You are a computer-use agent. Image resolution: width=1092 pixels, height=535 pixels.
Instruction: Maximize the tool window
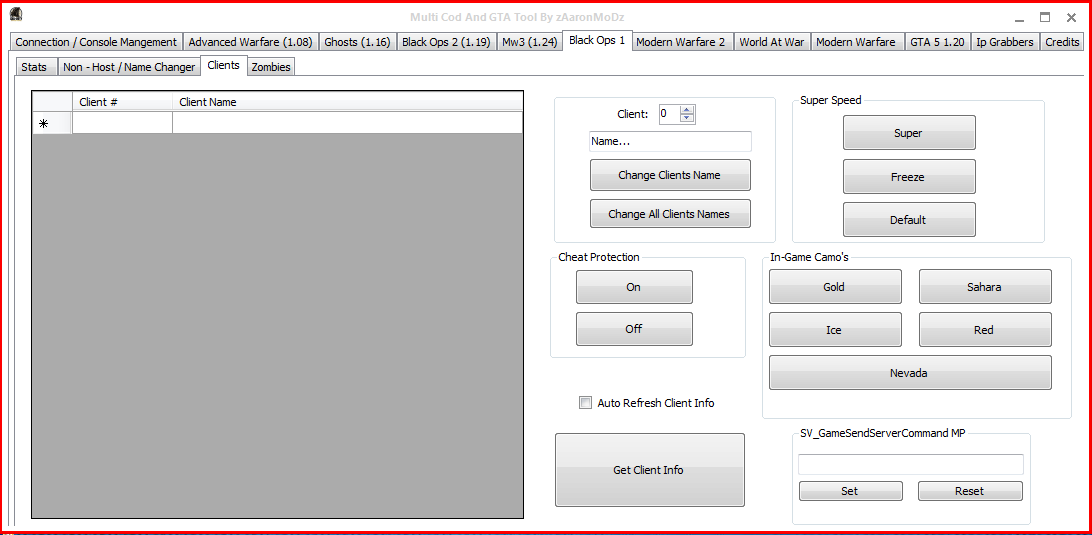pyautogui.click(x=1045, y=17)
